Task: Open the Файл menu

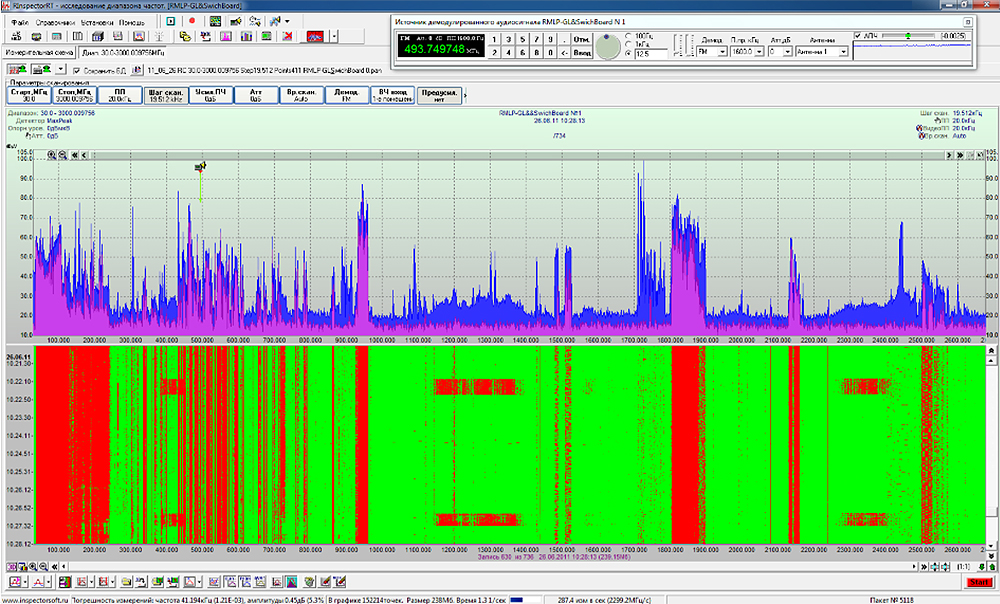Action: pos(20,21)
